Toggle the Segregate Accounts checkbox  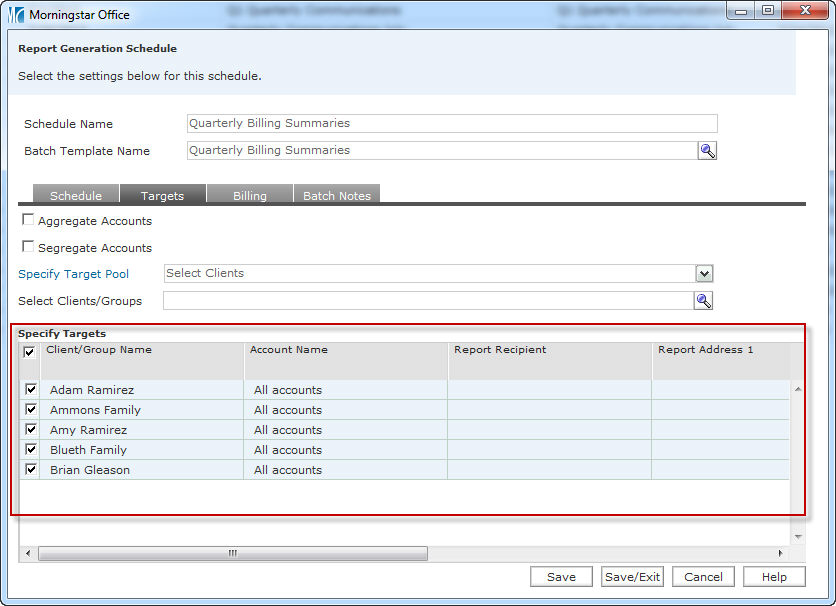(x=28, y=247)
